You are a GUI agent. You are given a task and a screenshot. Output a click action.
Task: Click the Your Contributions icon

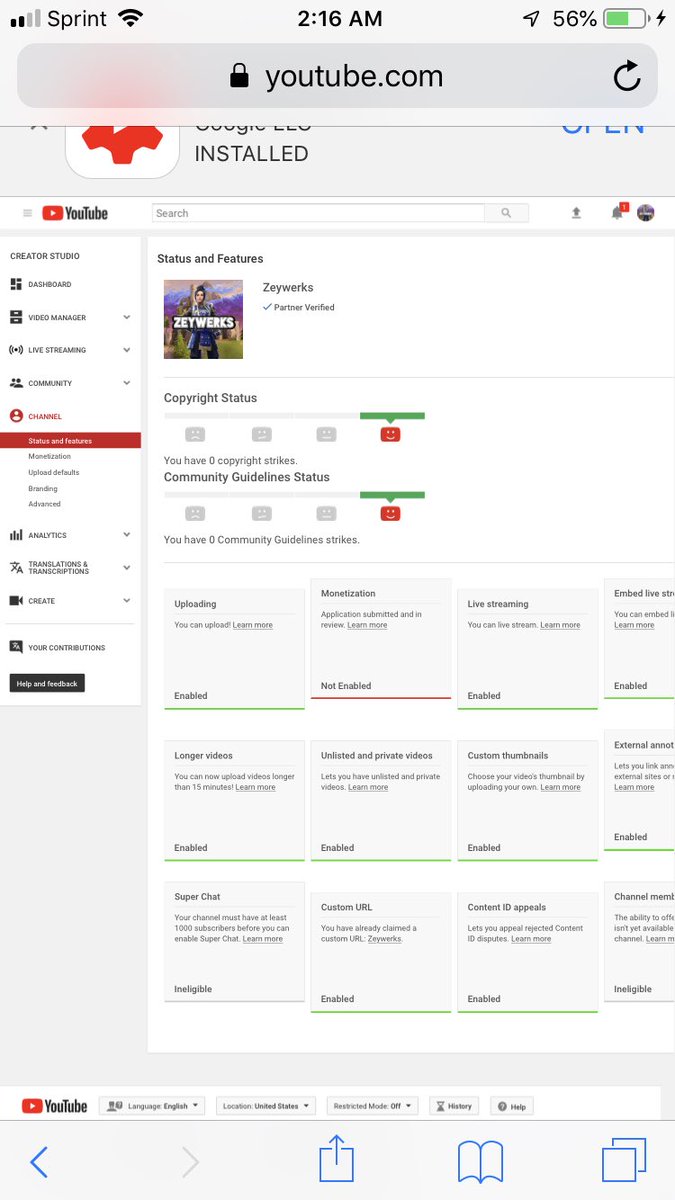click(16, 647)
